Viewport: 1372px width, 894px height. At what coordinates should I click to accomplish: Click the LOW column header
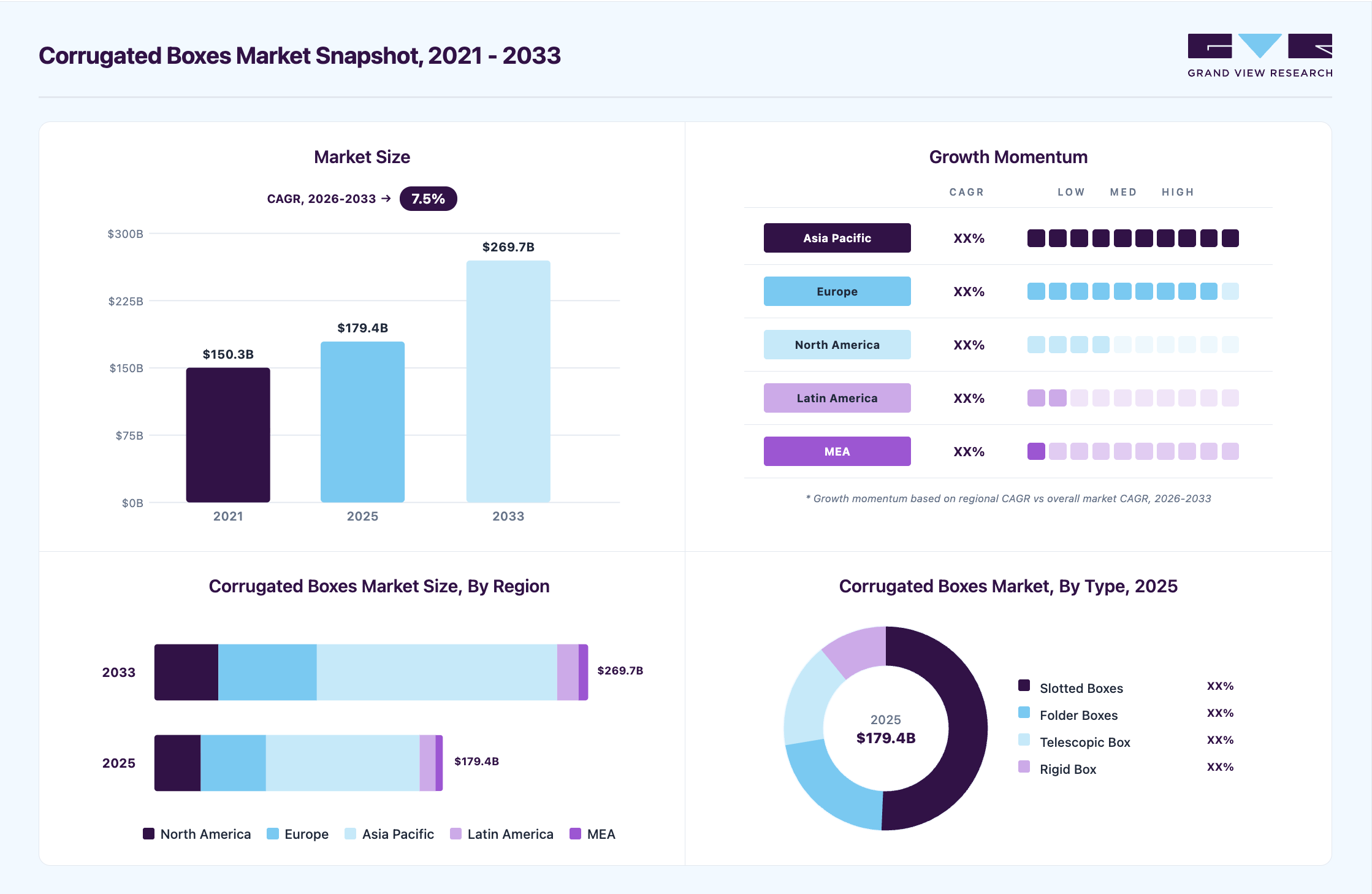[1071, 192]
